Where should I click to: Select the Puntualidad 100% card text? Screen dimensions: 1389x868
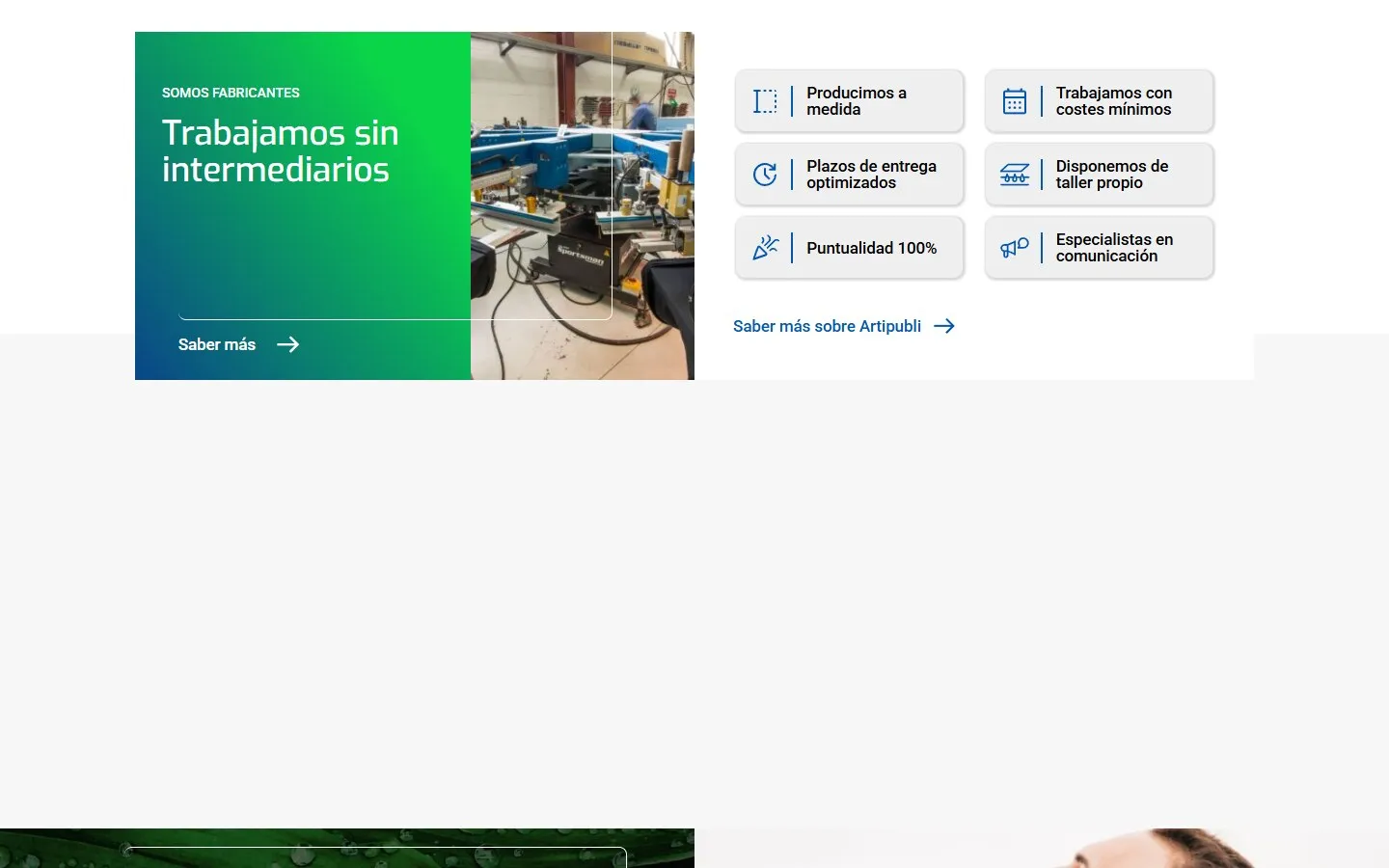coord(871,248)
